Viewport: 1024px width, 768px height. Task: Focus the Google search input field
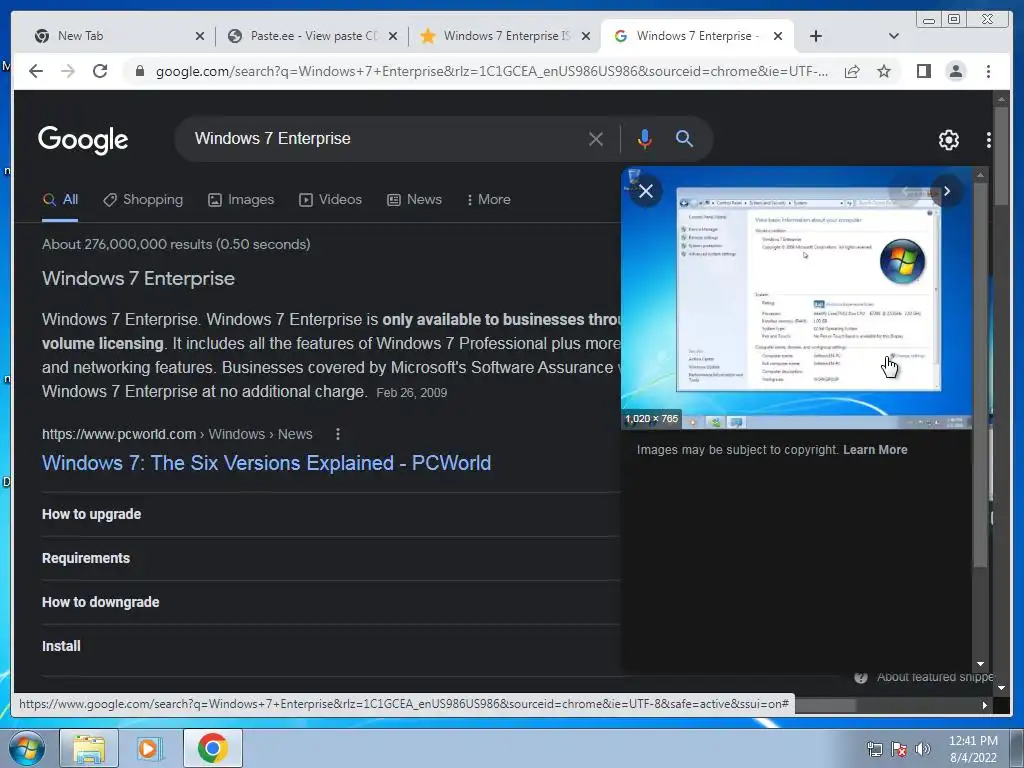click(385, 139)
